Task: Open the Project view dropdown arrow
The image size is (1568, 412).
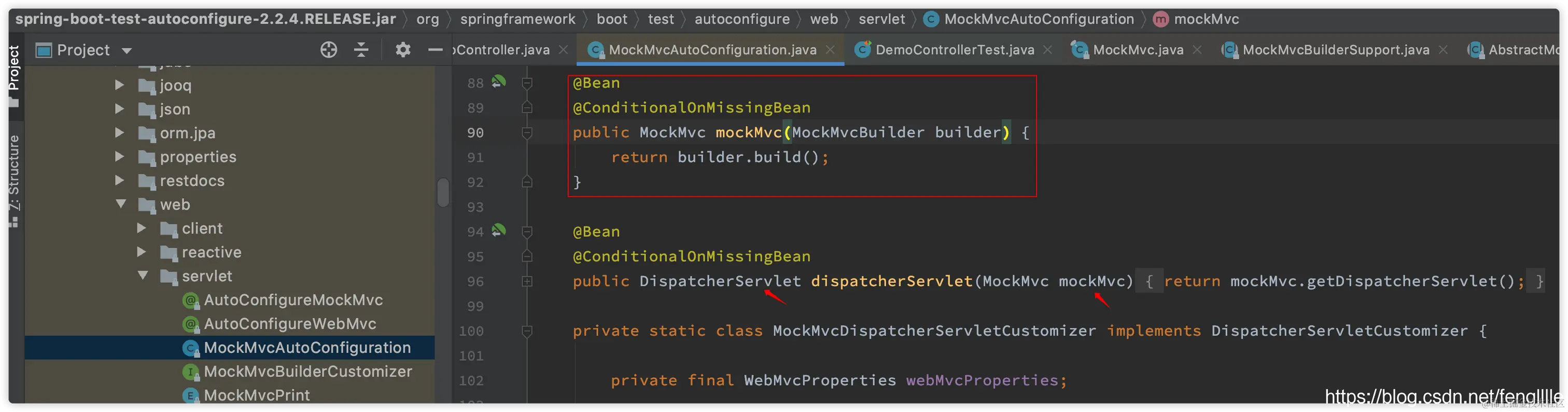Action: [127, 50]
